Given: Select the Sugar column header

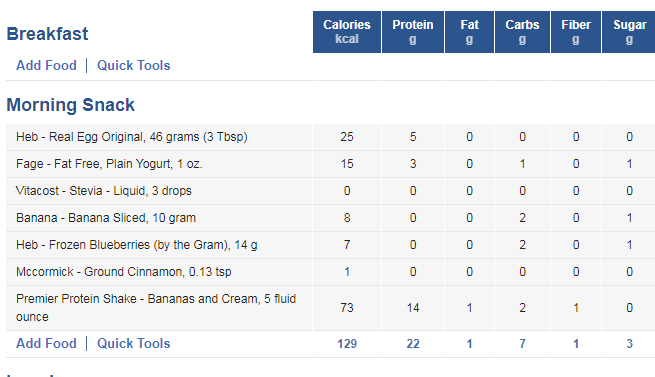Looking at the screenshot, I should pos(629,32).
